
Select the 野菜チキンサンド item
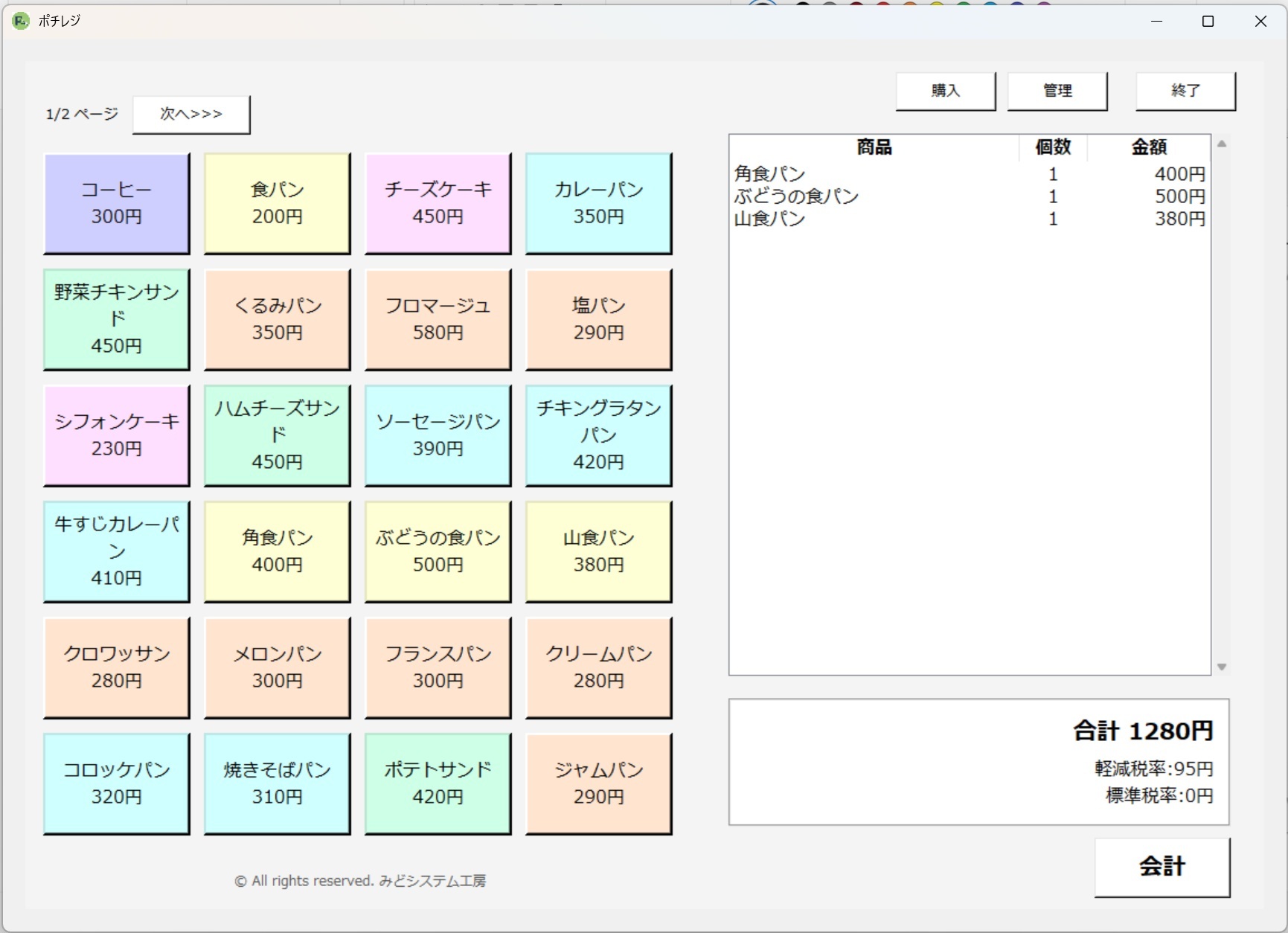click(117, 319)
